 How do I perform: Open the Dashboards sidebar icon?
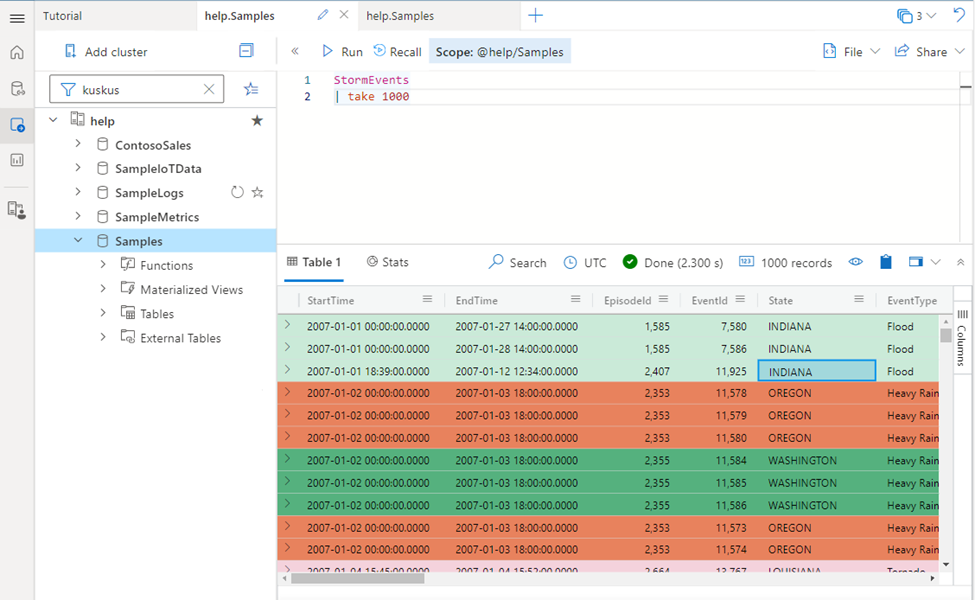(x=17, y=160)
